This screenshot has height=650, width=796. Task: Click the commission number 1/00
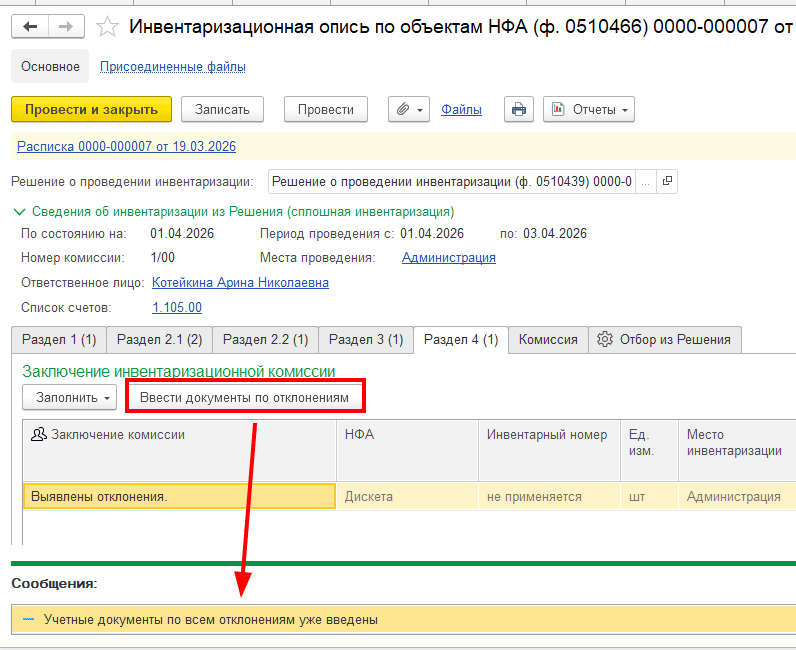[162, 257]
